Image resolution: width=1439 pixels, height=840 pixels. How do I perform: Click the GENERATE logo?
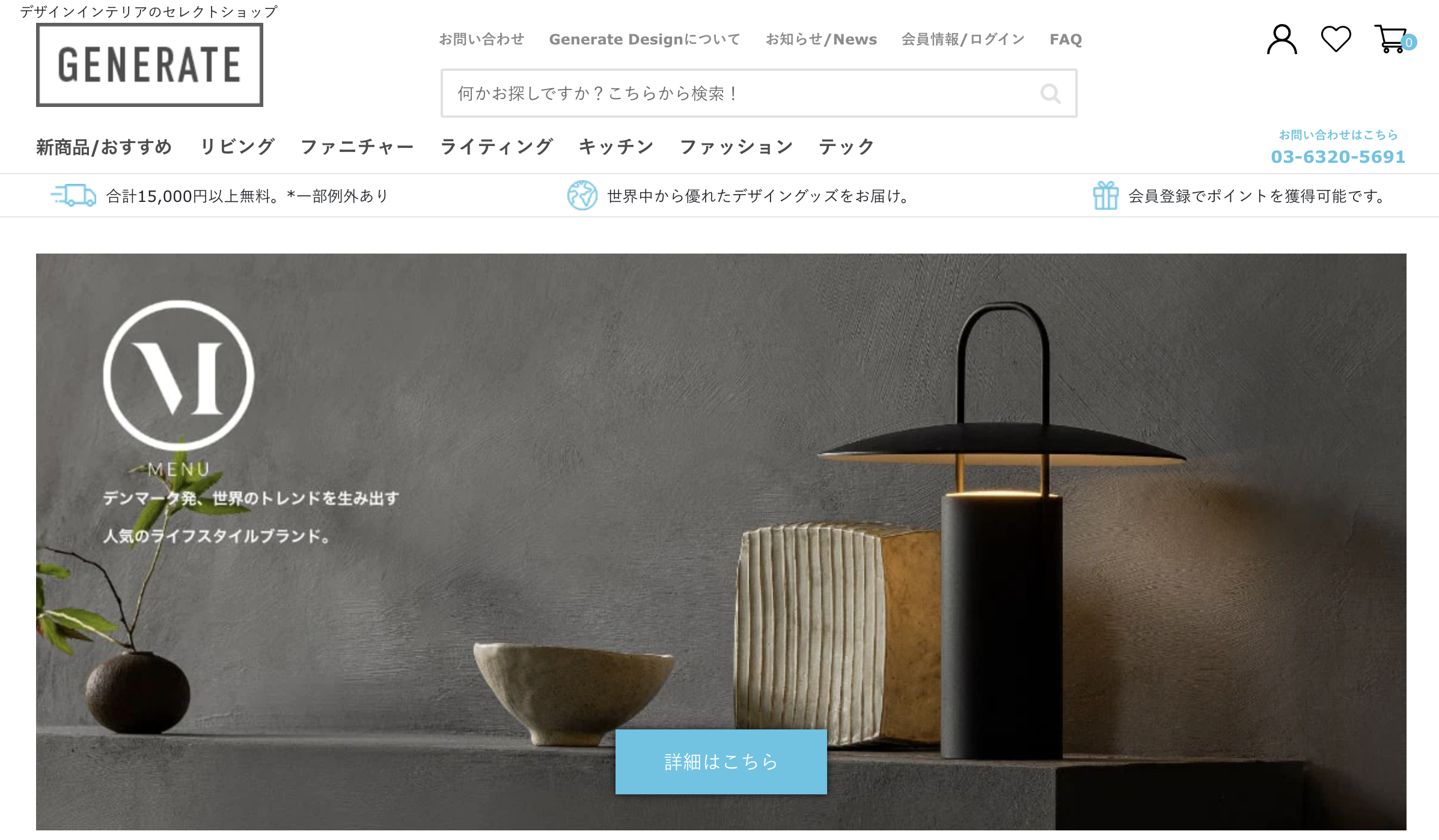(150, 65)
